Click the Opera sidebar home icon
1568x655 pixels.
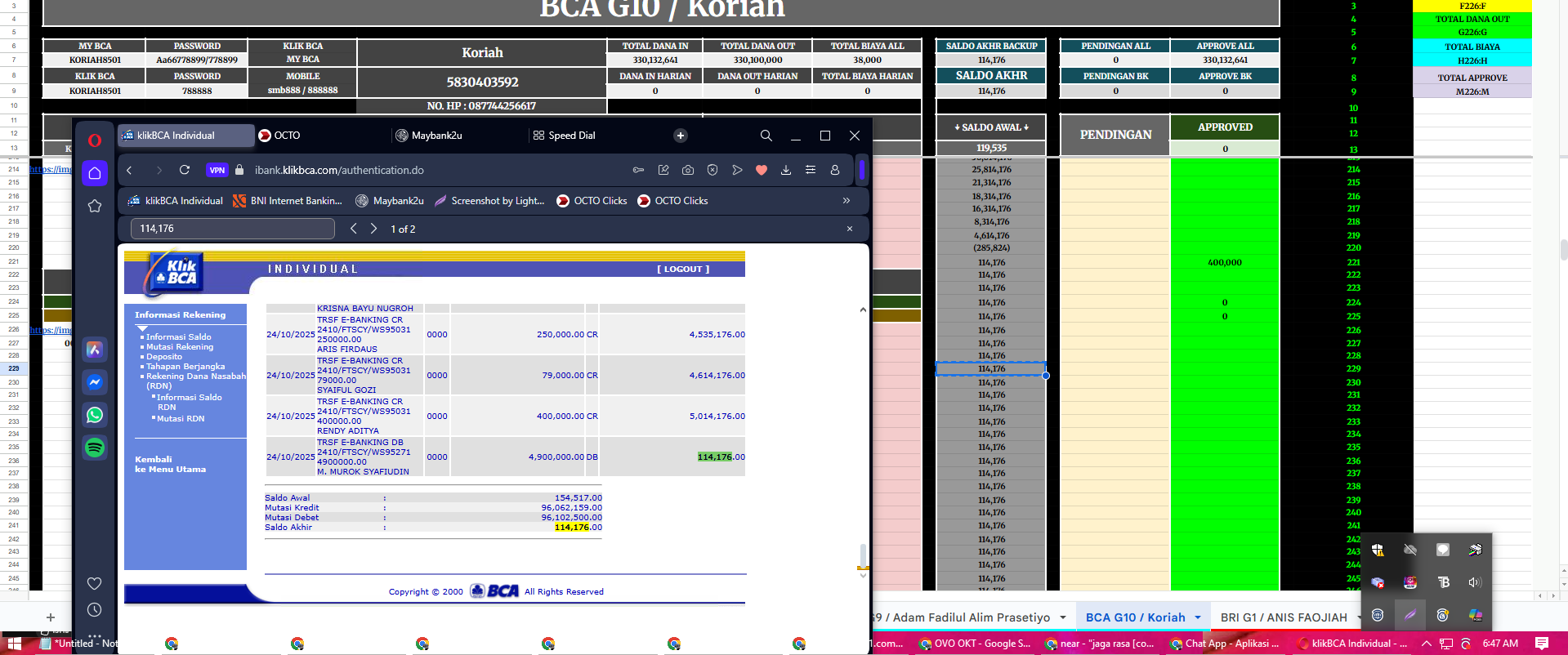(95, 173)
